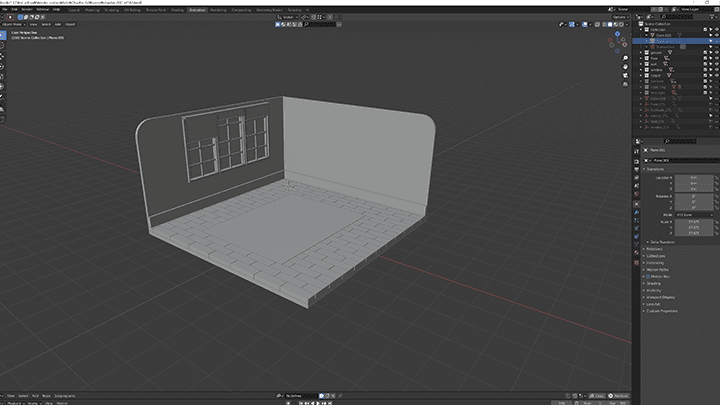Screen dimensions: 720x405
Task: Toggle camera view with camera gizmo icon
Action: (x=625, y=75)
